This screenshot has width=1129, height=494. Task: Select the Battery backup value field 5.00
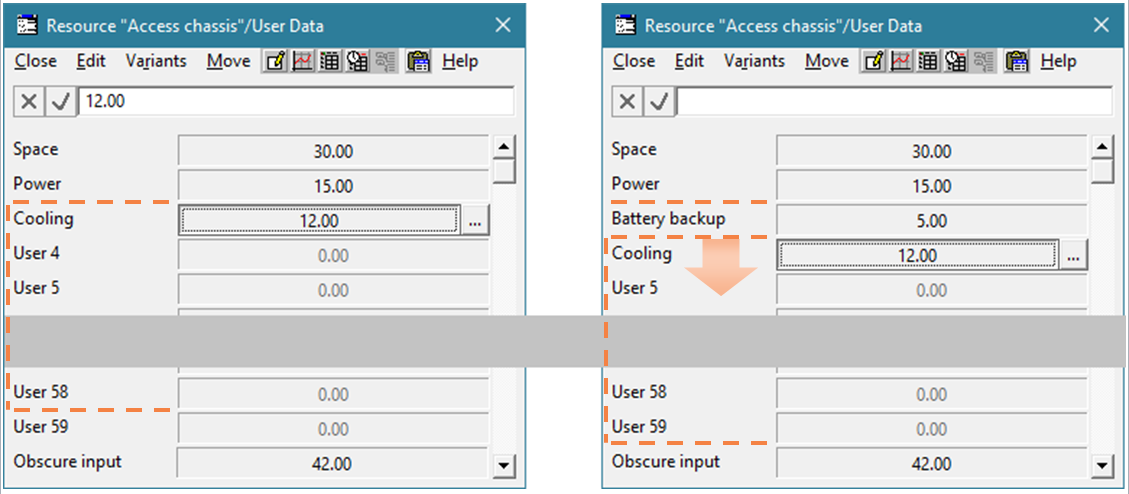pyautogui.click(x=932, y=220)
